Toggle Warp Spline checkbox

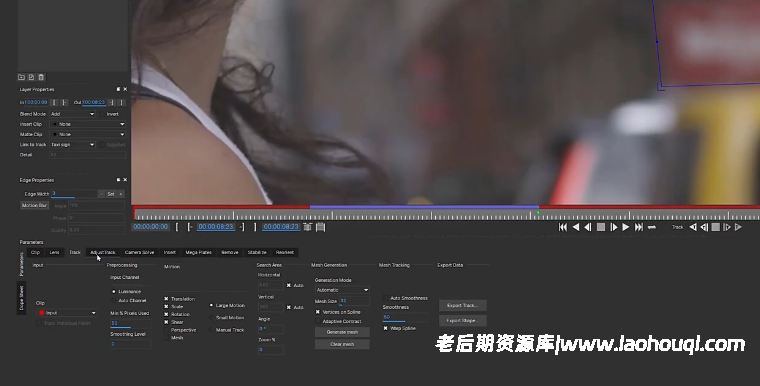coord(386,328)
